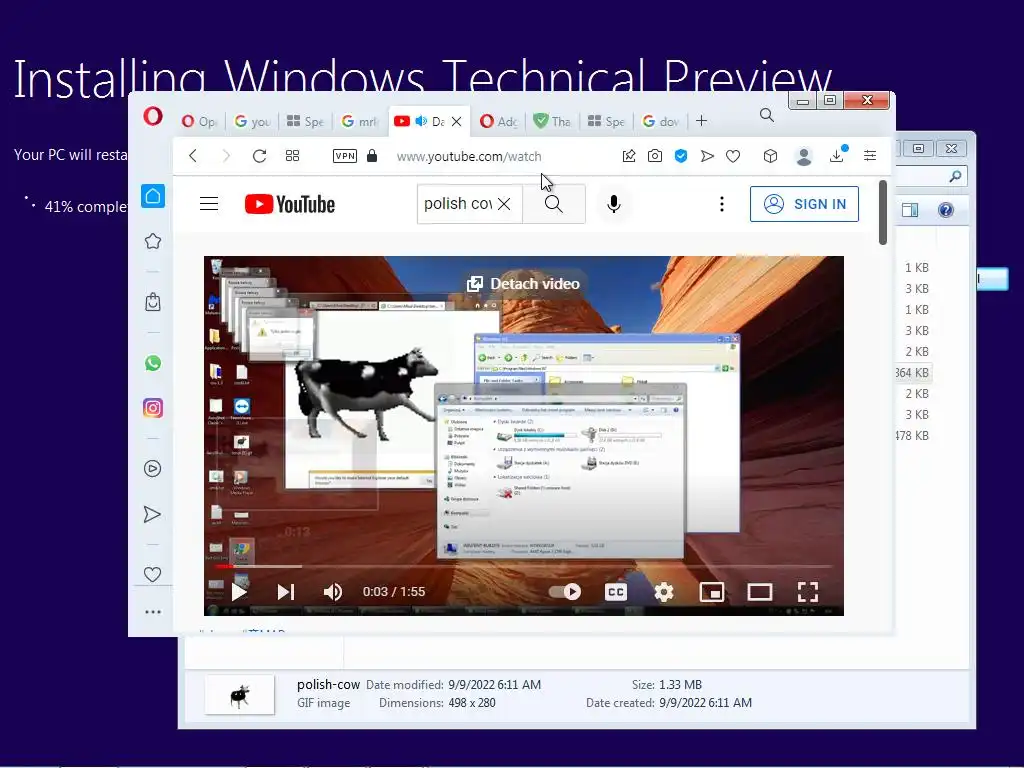Play the video

(239, 592)
